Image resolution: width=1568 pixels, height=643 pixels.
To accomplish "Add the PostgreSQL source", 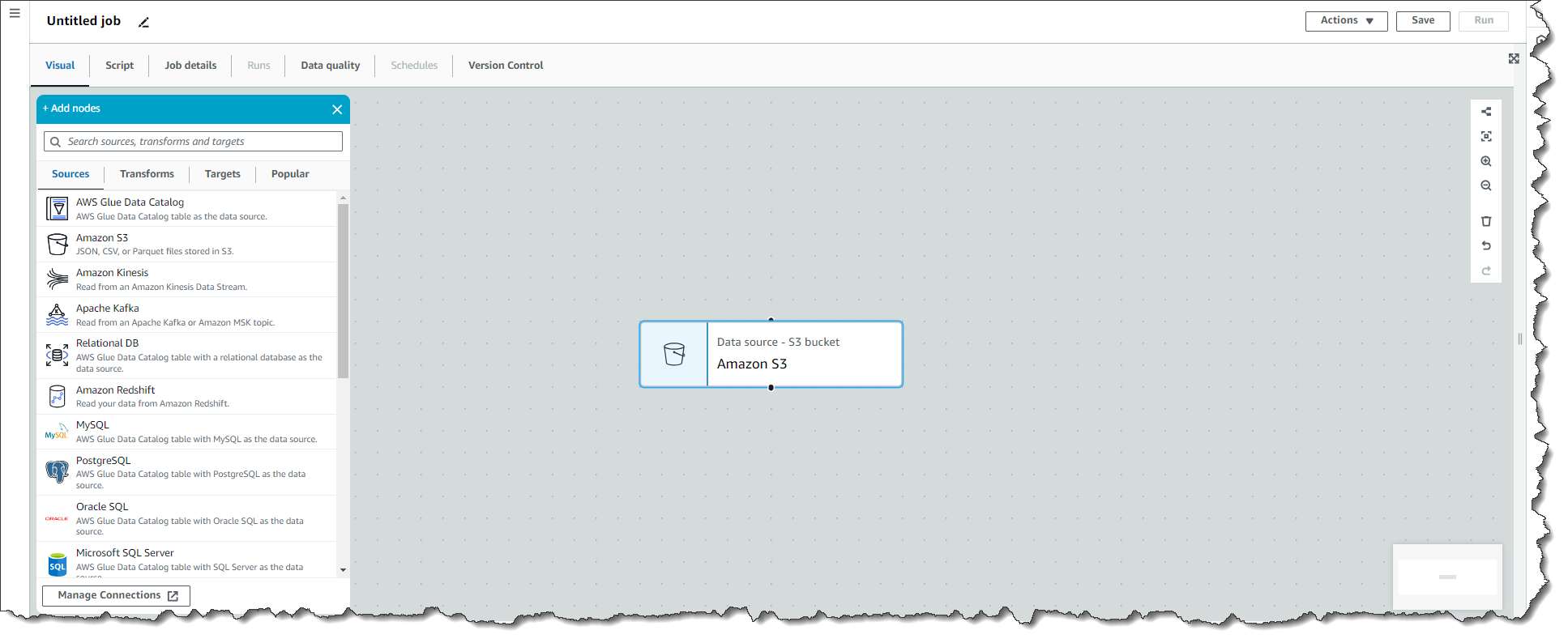I will pos(187,473).
